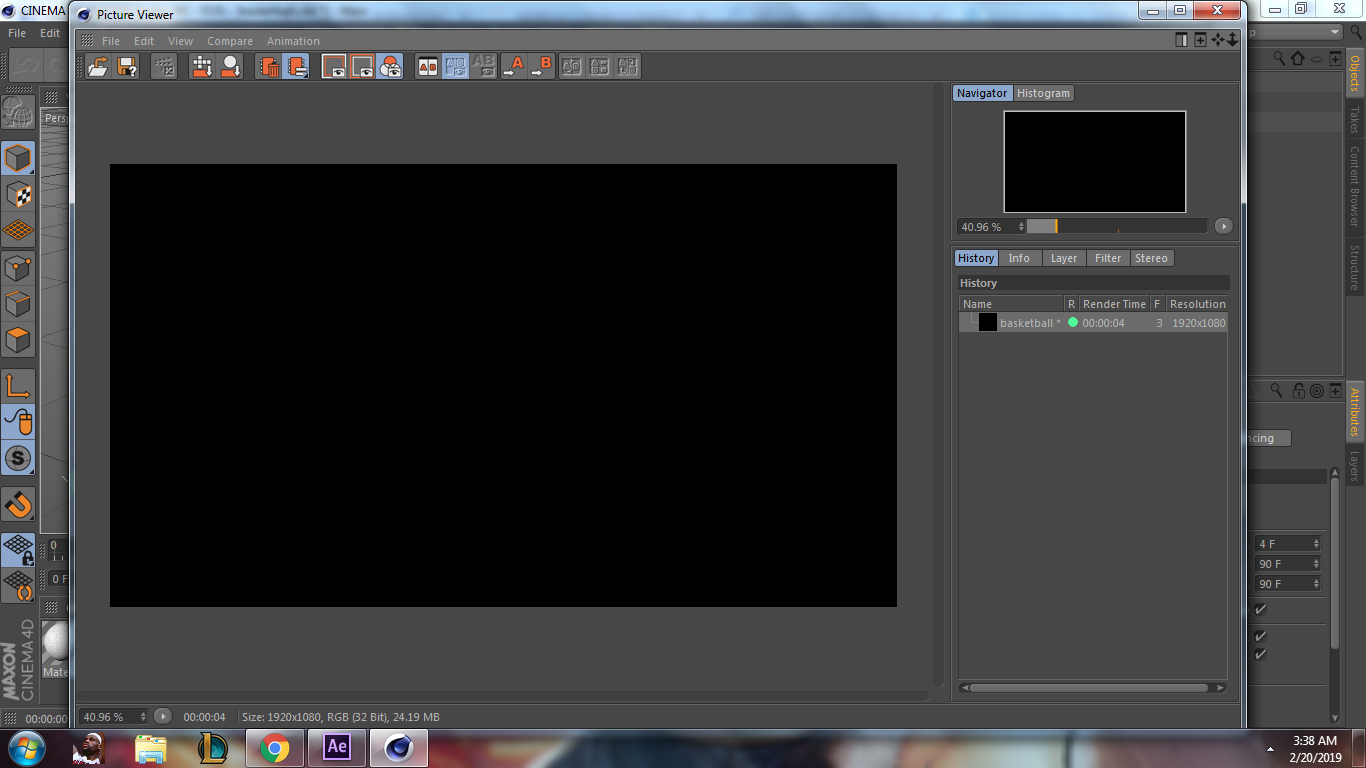Screen dimensions: 1366x768
Task: Enable snapping with the magnet tool
Action: pos(18,505)
